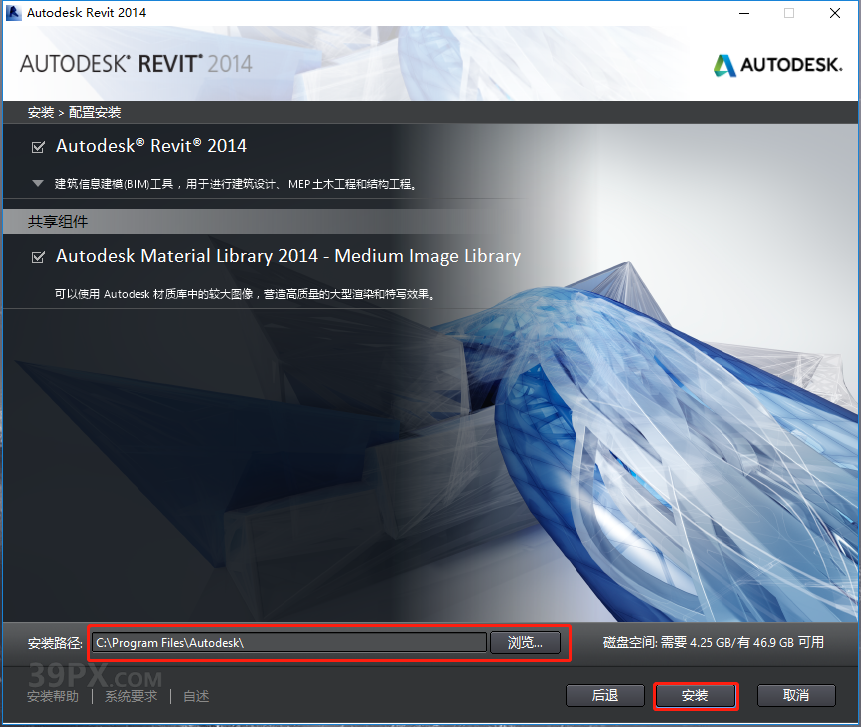Click the AUTODESK REVIT 2014 banner logo

tap(135, 63)
